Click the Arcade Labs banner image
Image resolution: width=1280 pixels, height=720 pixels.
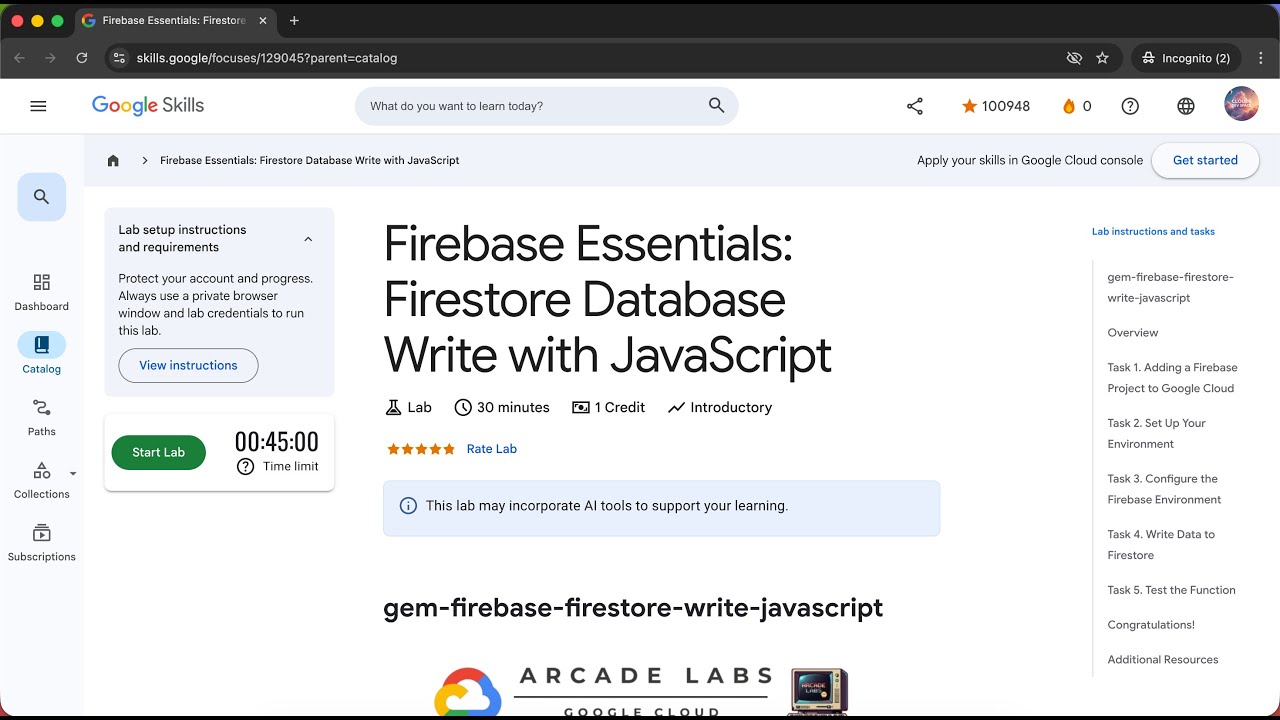[641, 692]
